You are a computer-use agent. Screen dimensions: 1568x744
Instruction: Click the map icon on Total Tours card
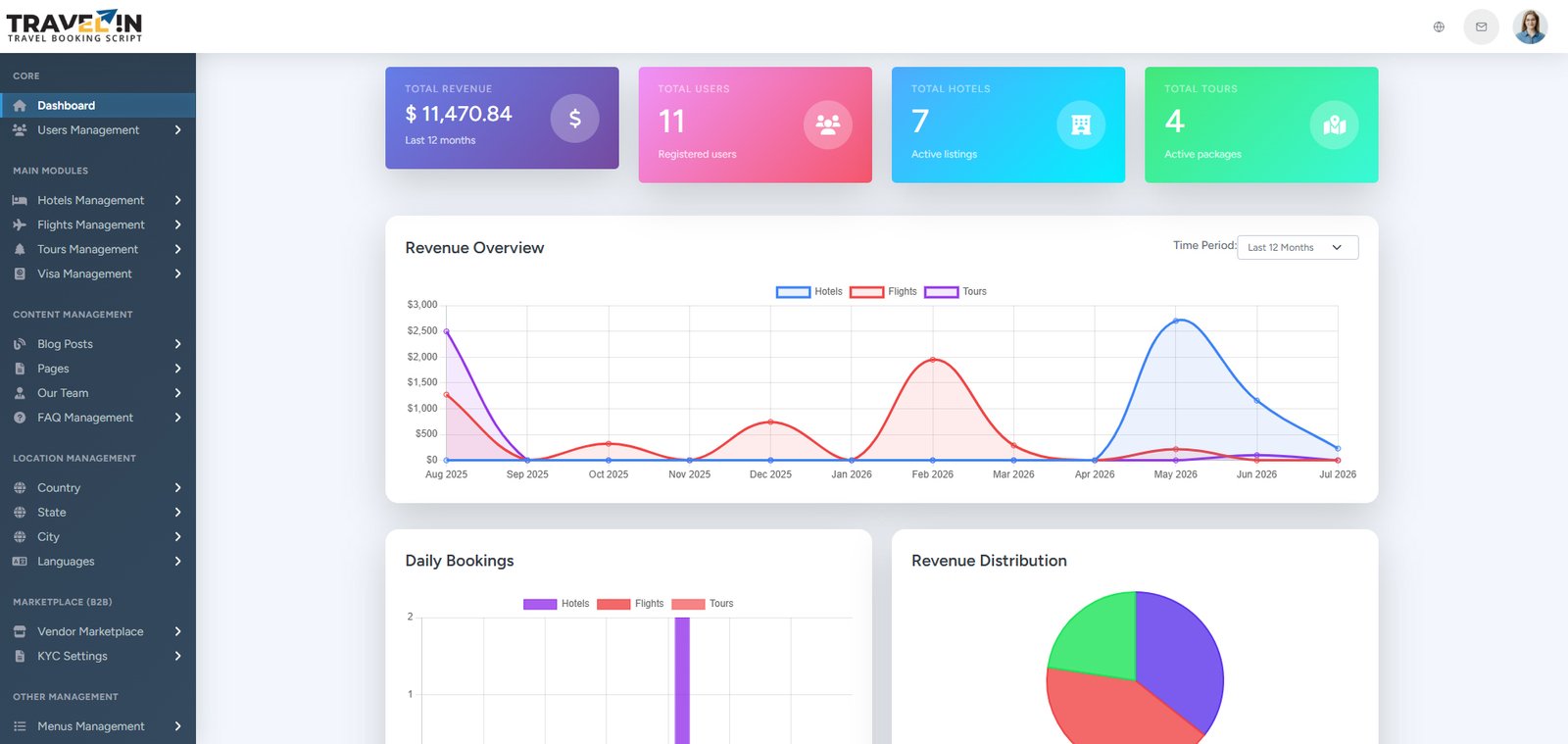tap(1334, 124)
